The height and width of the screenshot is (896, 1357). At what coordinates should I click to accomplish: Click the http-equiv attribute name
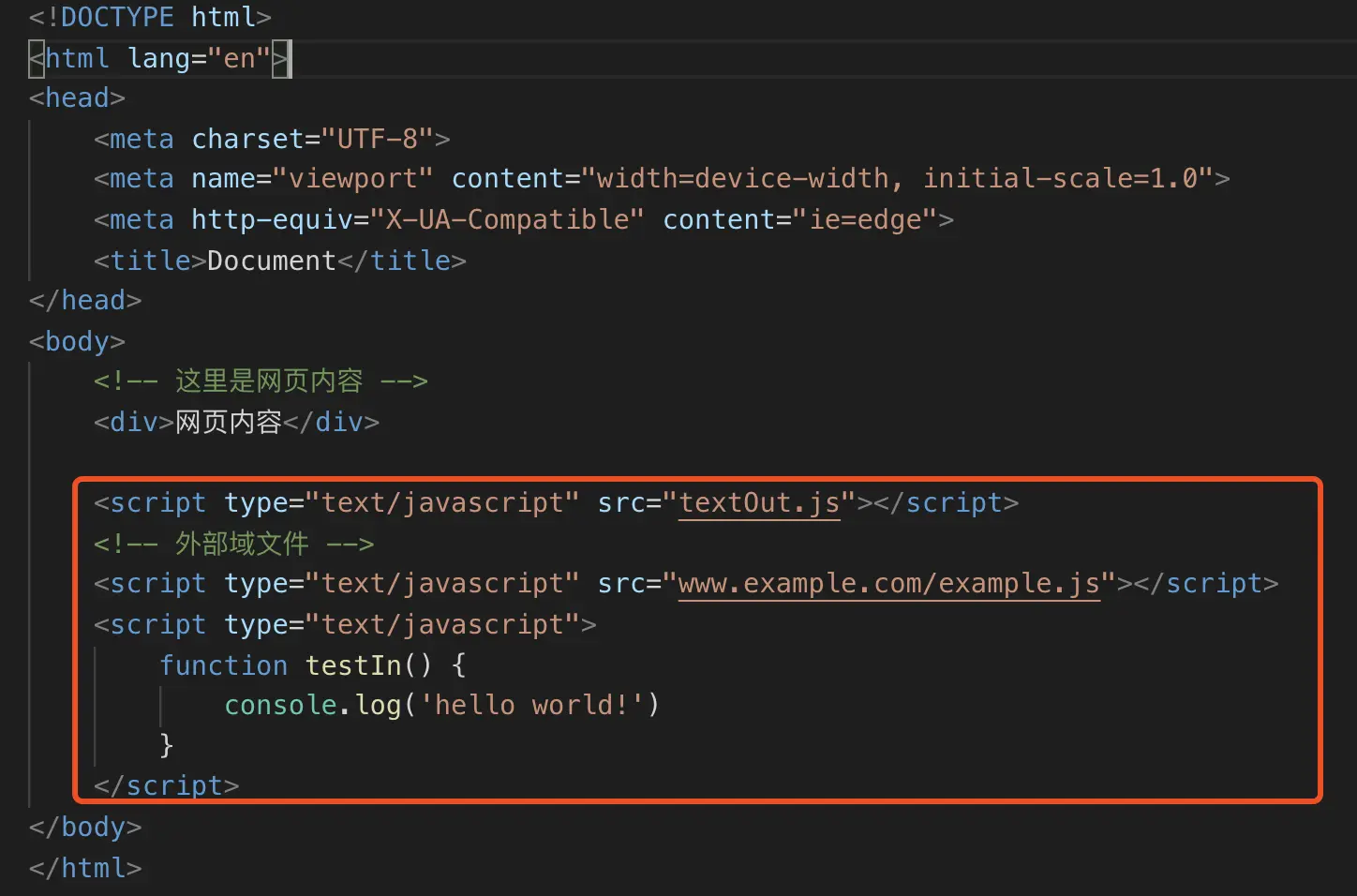tap(272, 220)
